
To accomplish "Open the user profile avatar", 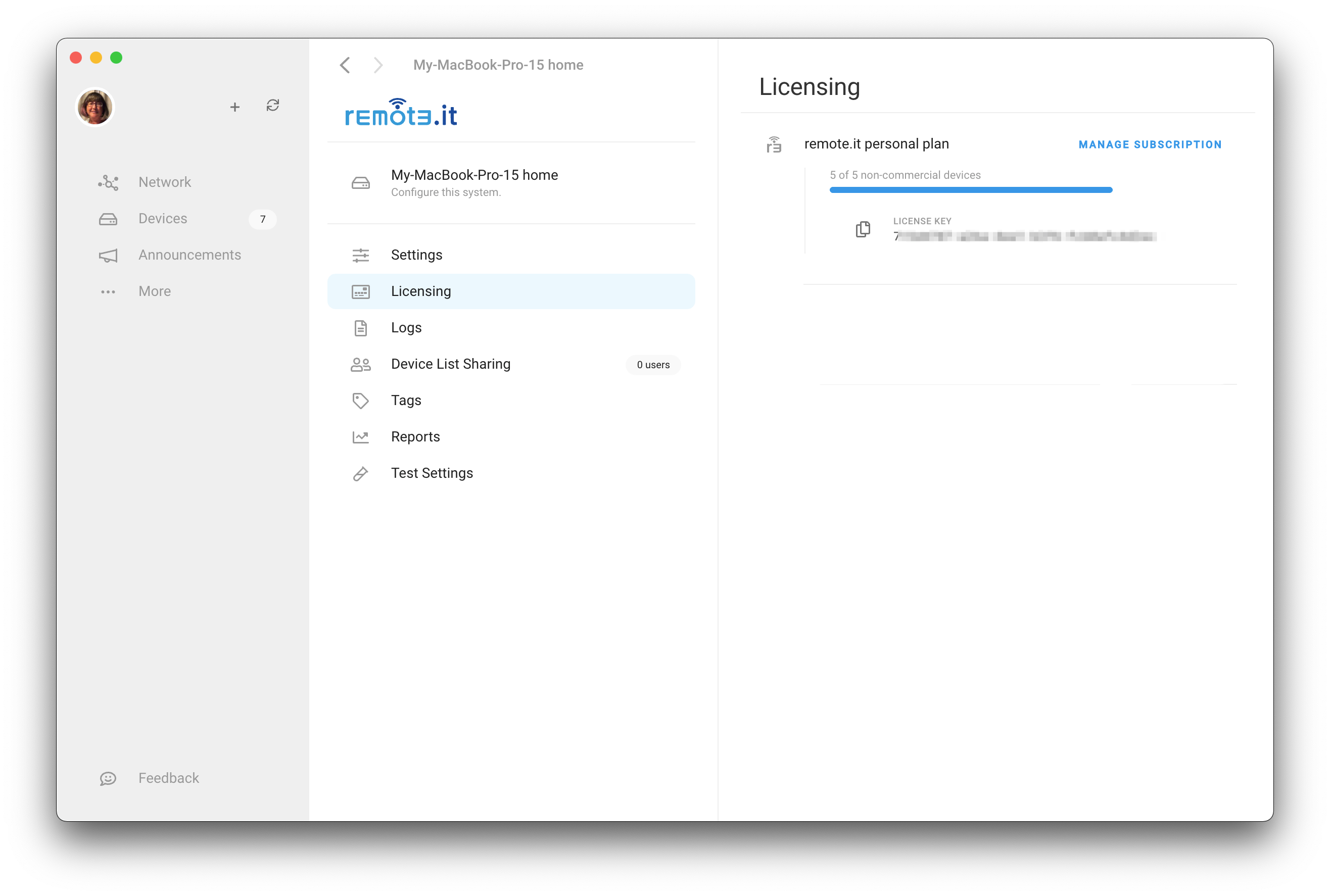I will (95, 107).
